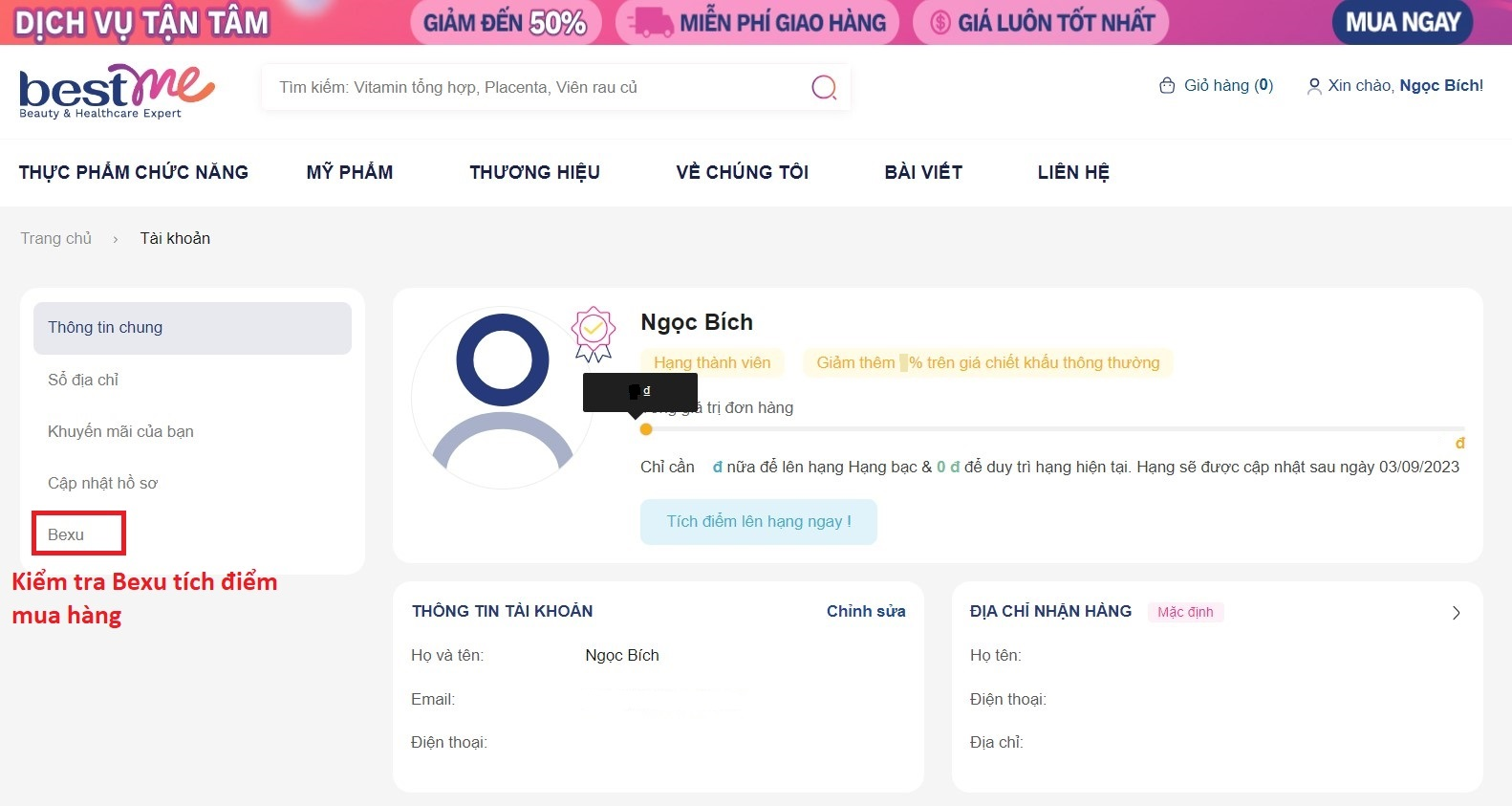
Task: Click the Trang chủ breadcrumb link
Action: (55, 238)
